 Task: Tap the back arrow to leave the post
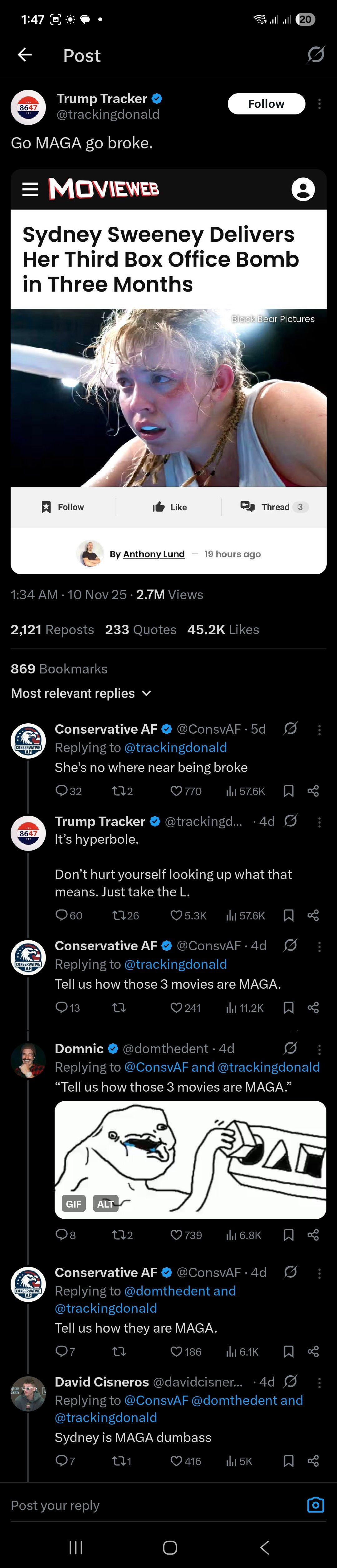pyautogui.click(x=25, y=55)
